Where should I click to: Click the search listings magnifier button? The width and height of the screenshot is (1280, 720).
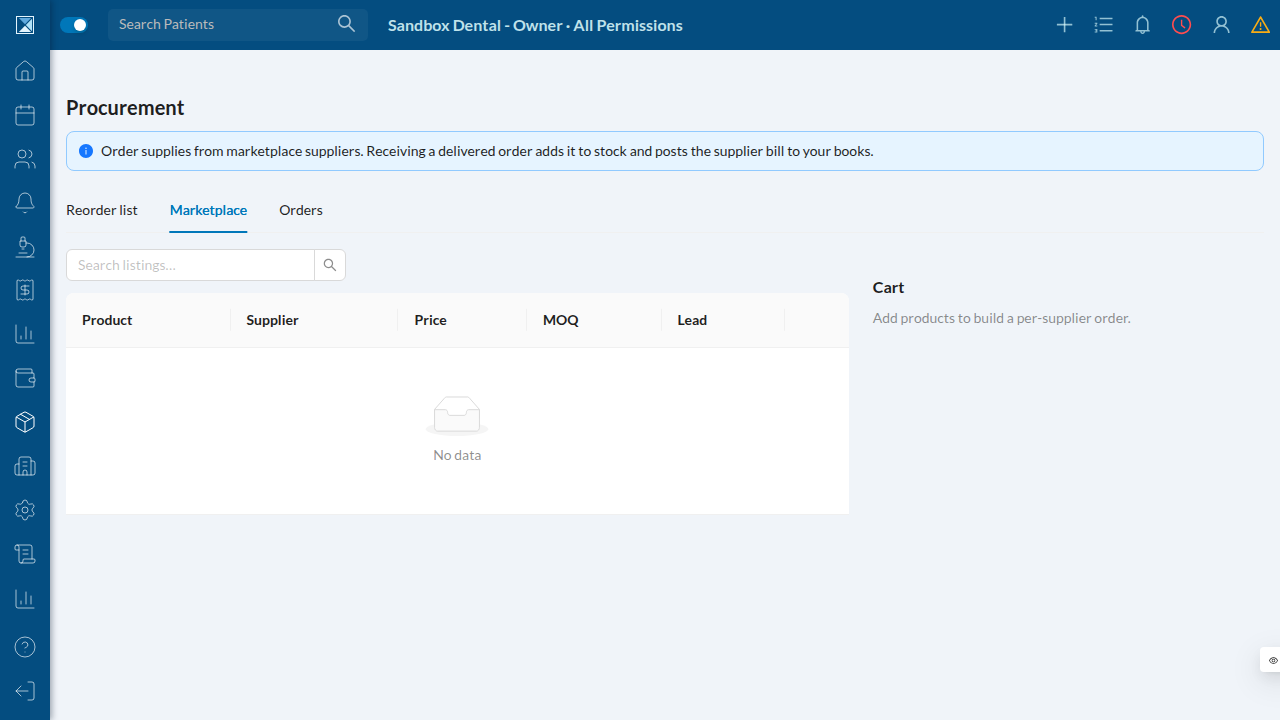[330, 265]
